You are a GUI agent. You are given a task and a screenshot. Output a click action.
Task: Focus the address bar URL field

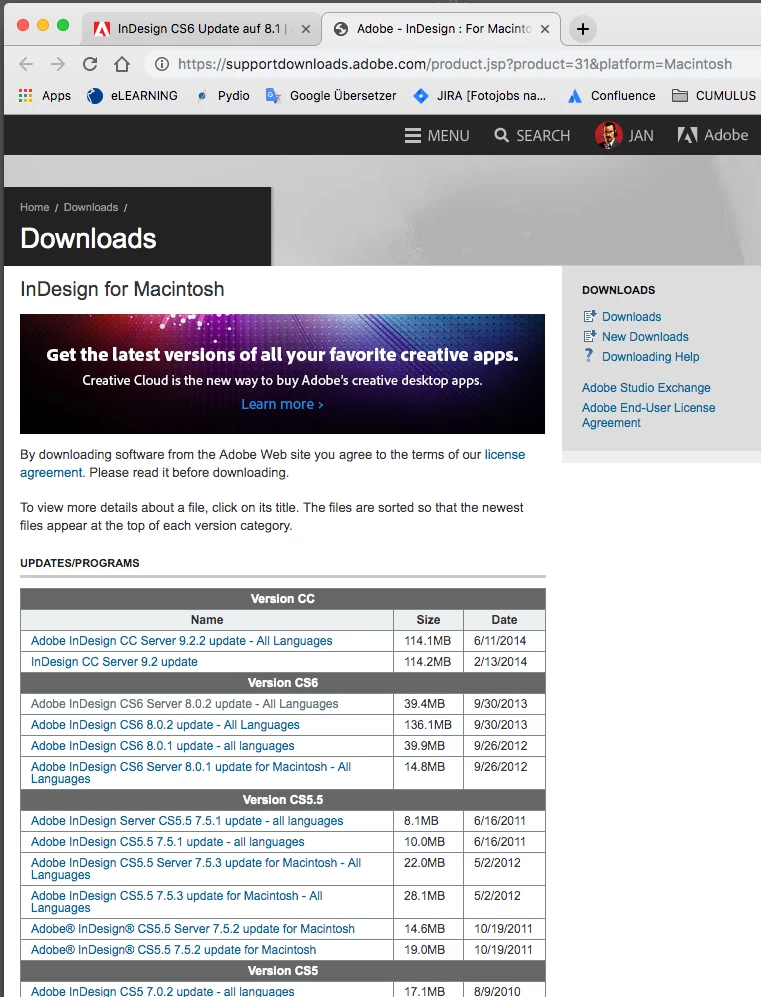point(455,64)
